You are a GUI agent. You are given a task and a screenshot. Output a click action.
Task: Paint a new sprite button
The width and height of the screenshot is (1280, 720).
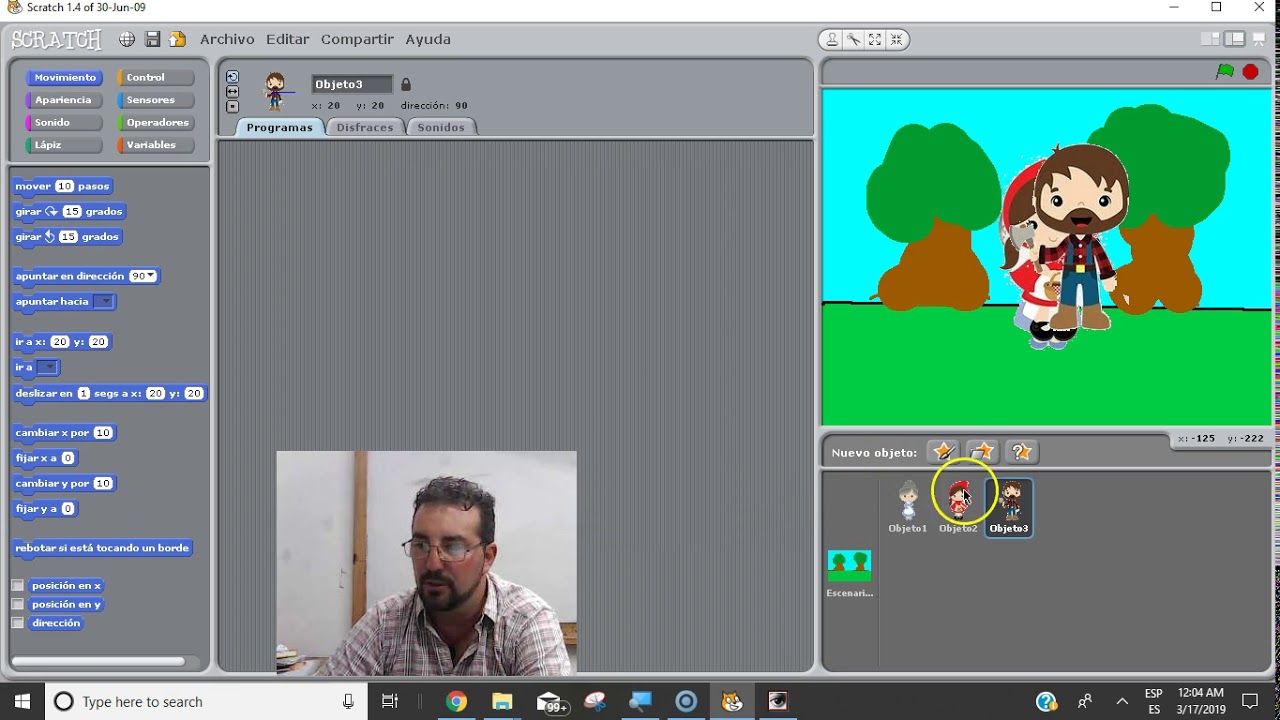pos(943,452)
